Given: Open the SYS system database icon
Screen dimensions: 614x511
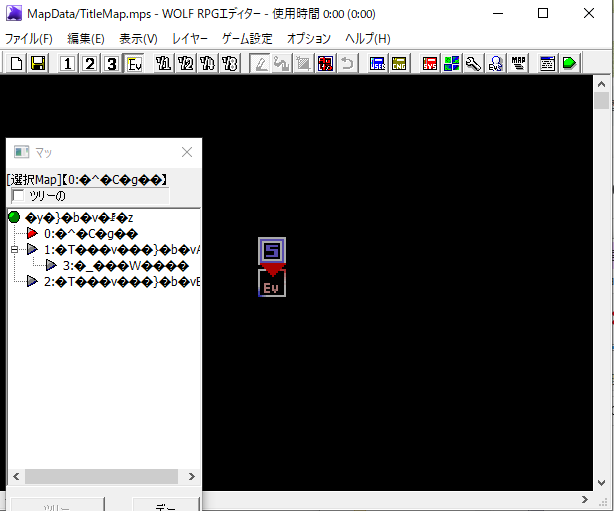Looking at the screenshot, I should (430, 63).
